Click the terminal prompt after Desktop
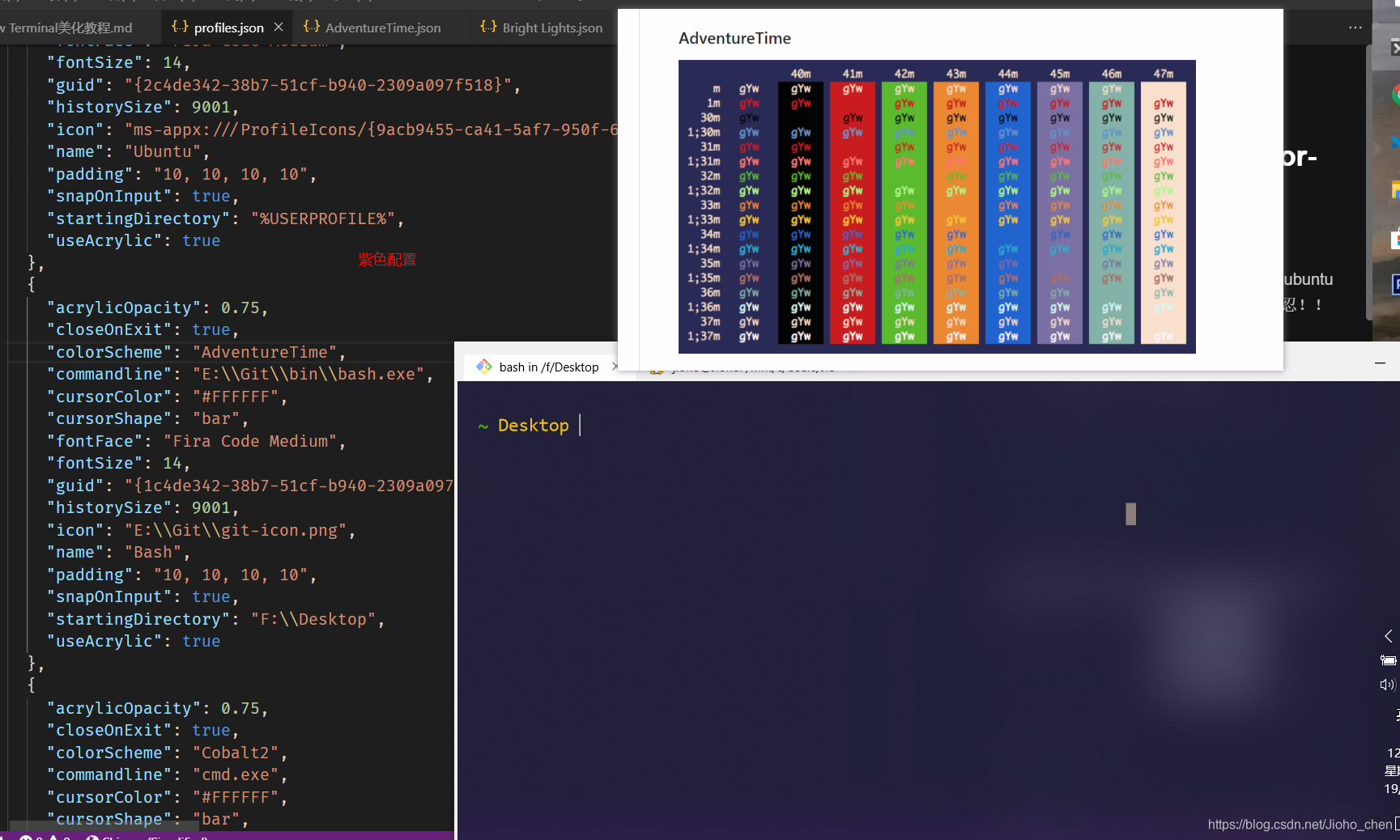Screen dimensions: 1400x840 point(581,426)
